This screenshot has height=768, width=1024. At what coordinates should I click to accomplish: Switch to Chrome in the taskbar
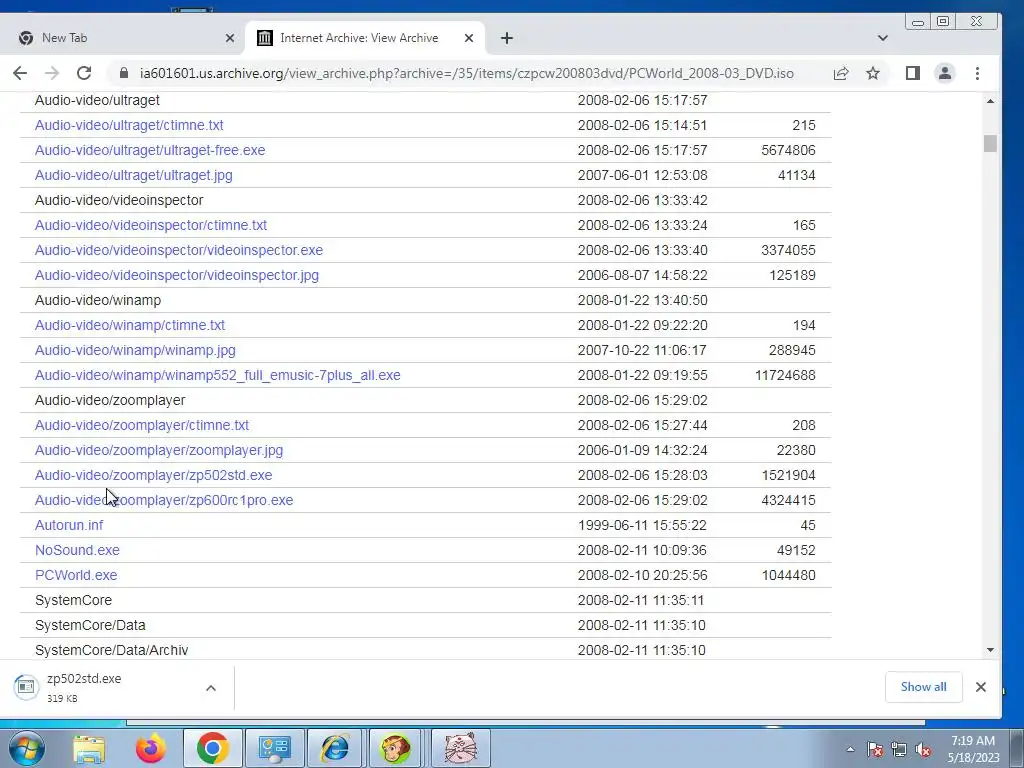pyautogui.click(x=212, y=748)
